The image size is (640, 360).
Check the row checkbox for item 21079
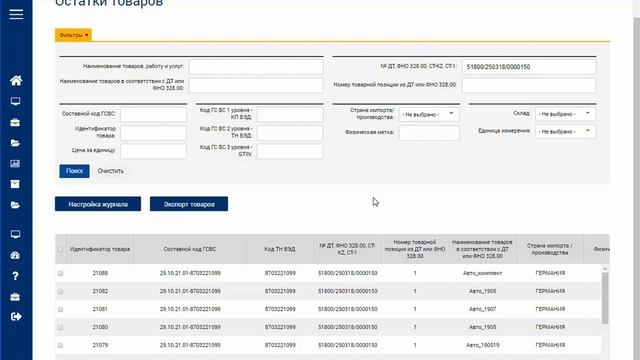(x=60, y=345)
